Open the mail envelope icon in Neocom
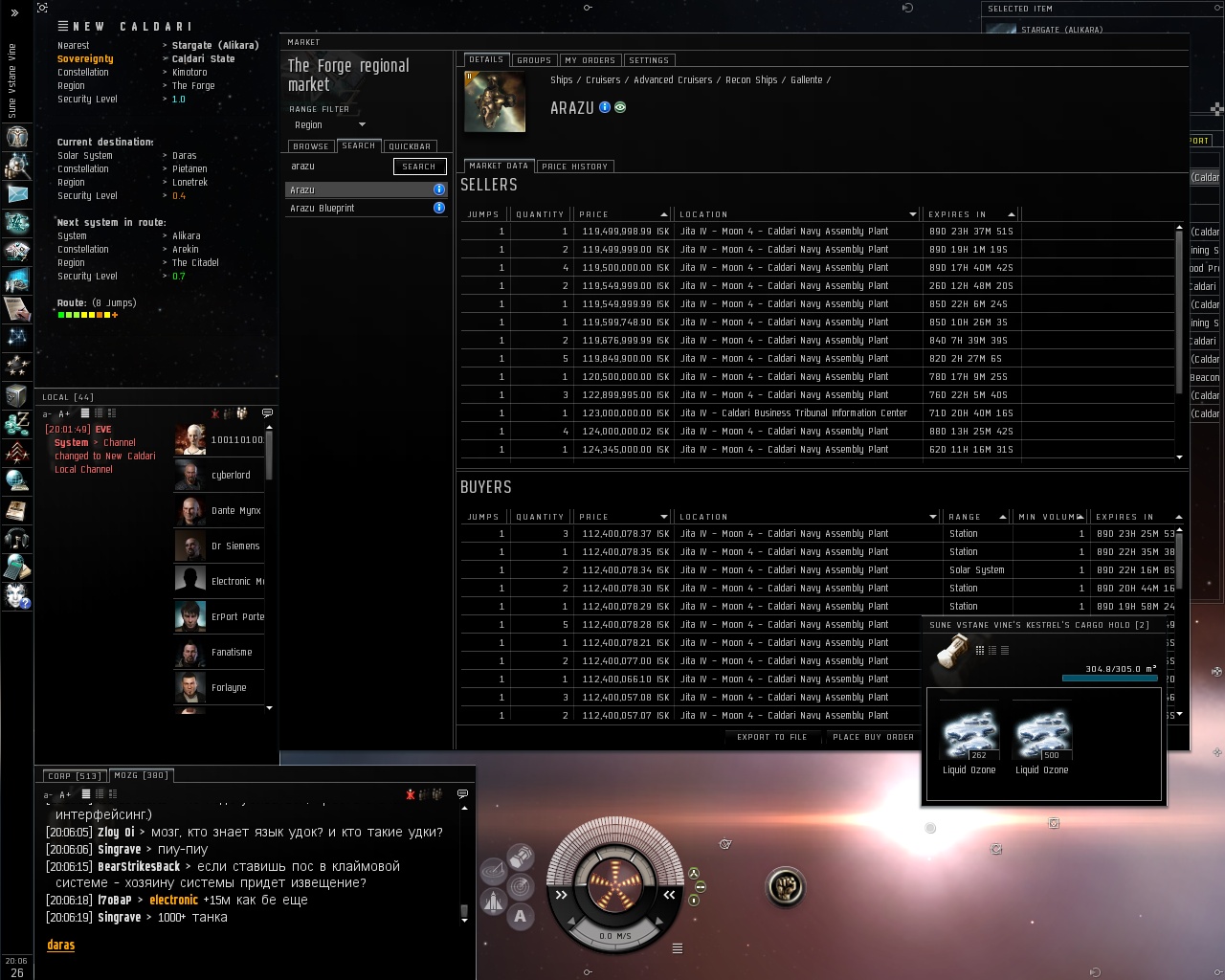 click(x=16, y=194)
